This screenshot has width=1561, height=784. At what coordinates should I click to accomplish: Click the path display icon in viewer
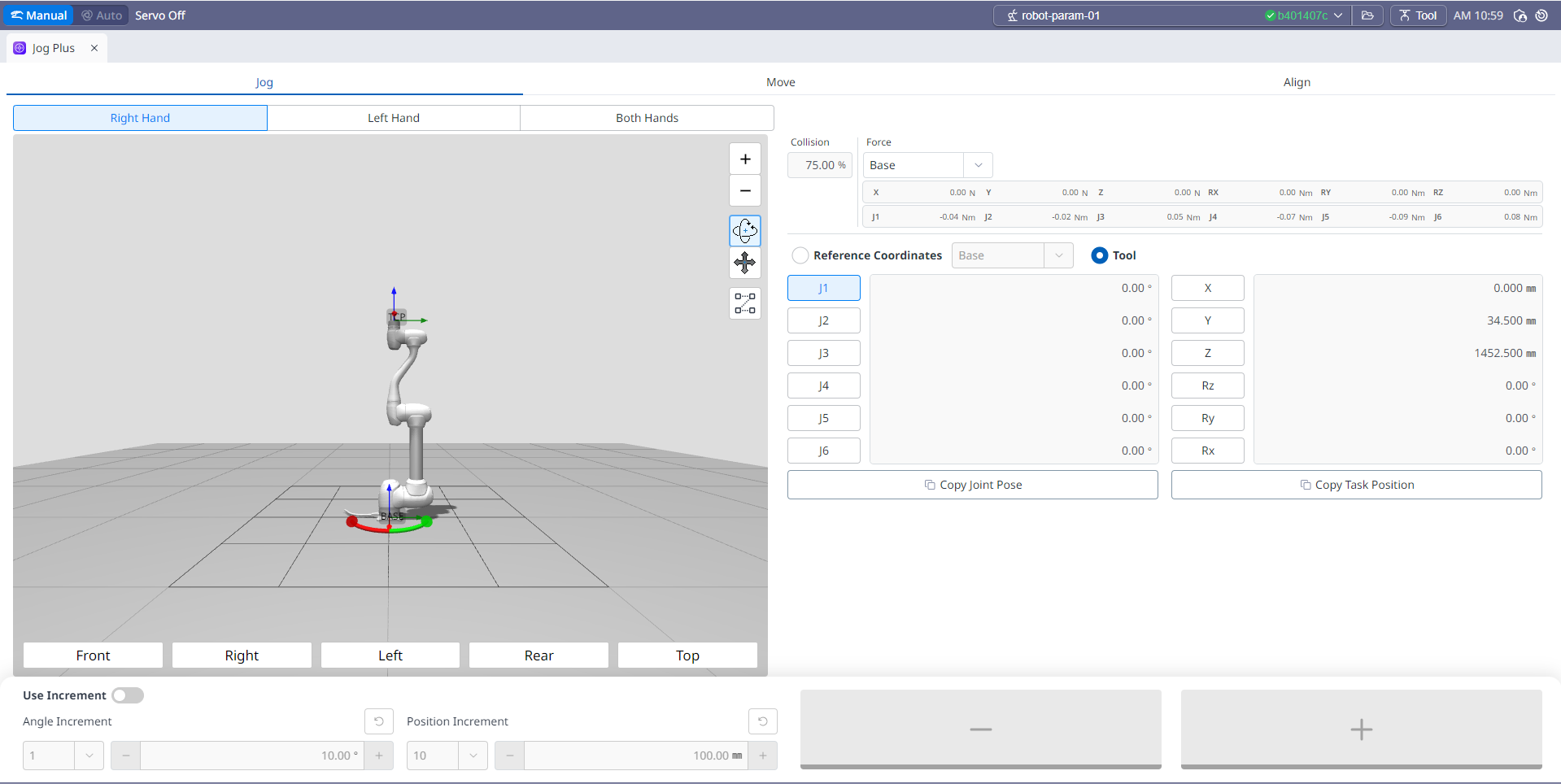click(744, 303)
